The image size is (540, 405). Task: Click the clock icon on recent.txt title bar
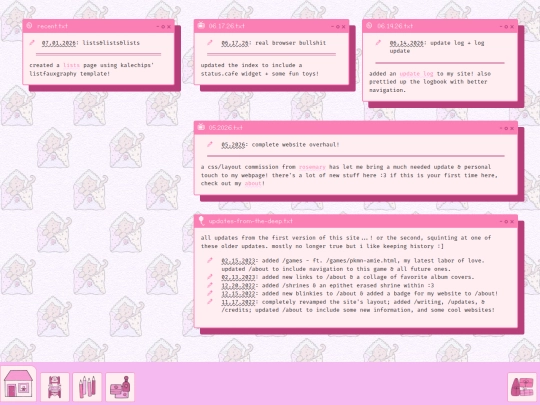(29, 25)
